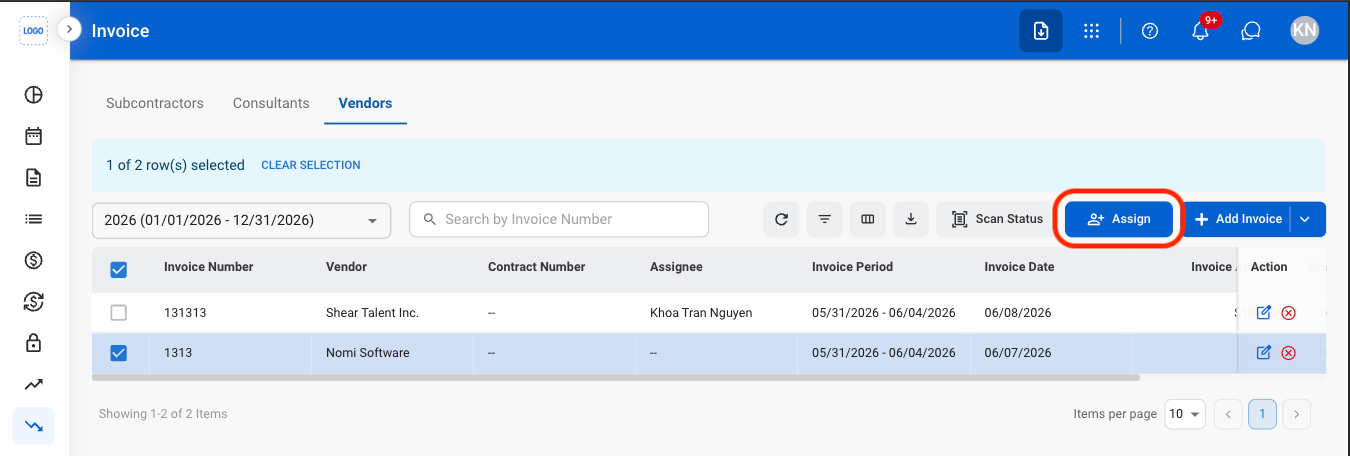Go to next page arrow
This screenshot has width=1350, height=456.
pyautogui.click(x=1297, y=414)
